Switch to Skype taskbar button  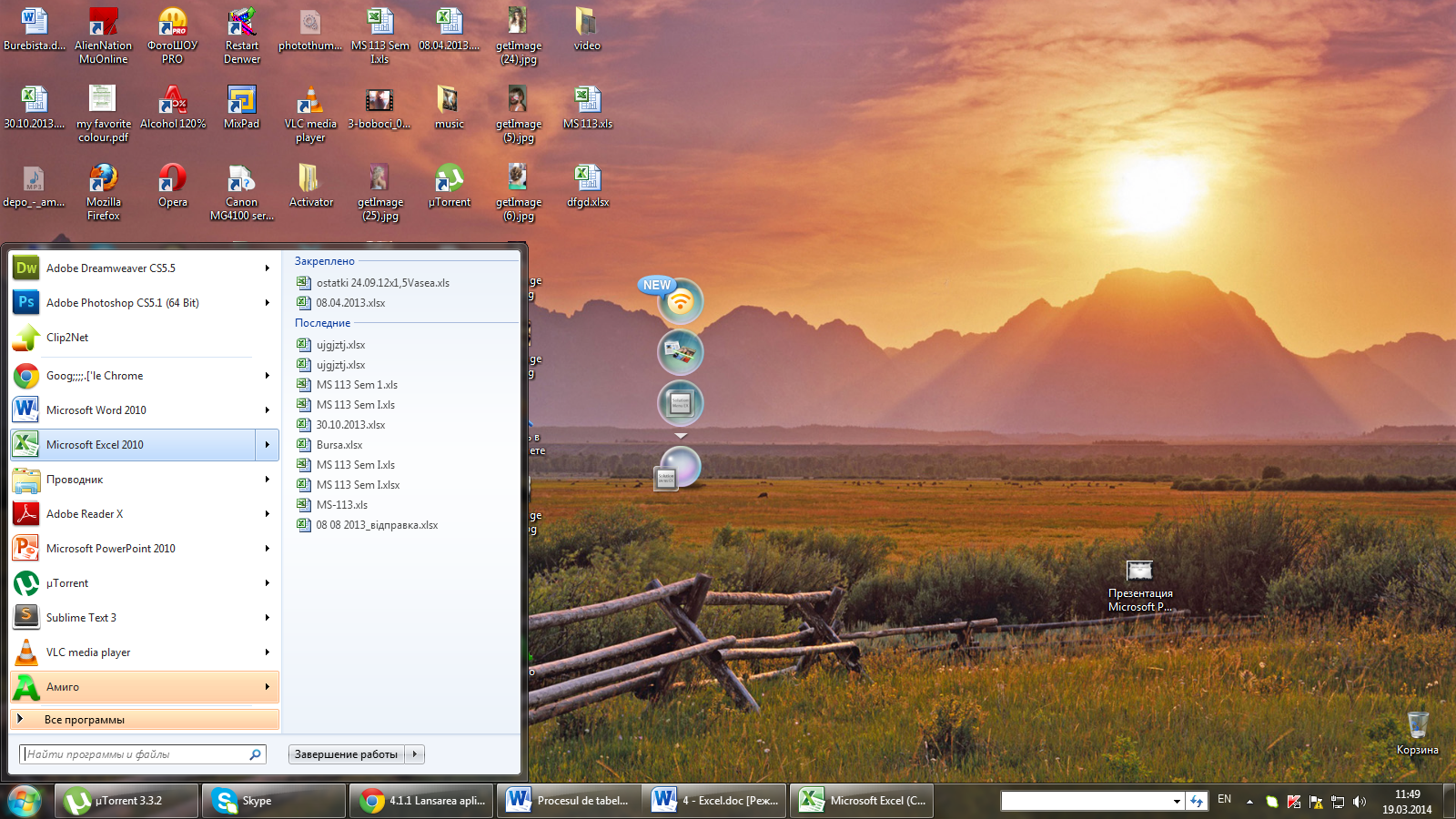pyautogui.click(x=274, y=801)
